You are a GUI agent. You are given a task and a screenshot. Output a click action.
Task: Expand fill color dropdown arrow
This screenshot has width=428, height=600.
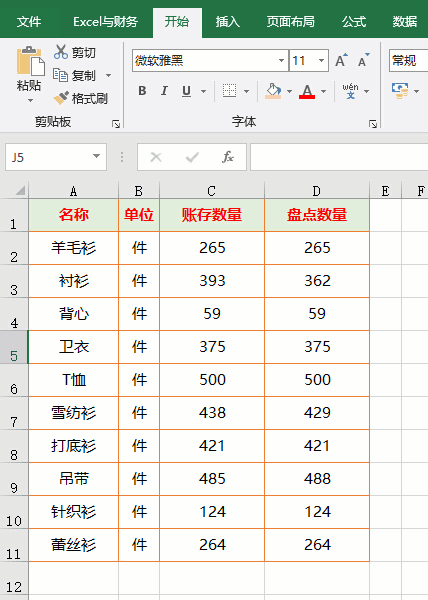(290, 91)
